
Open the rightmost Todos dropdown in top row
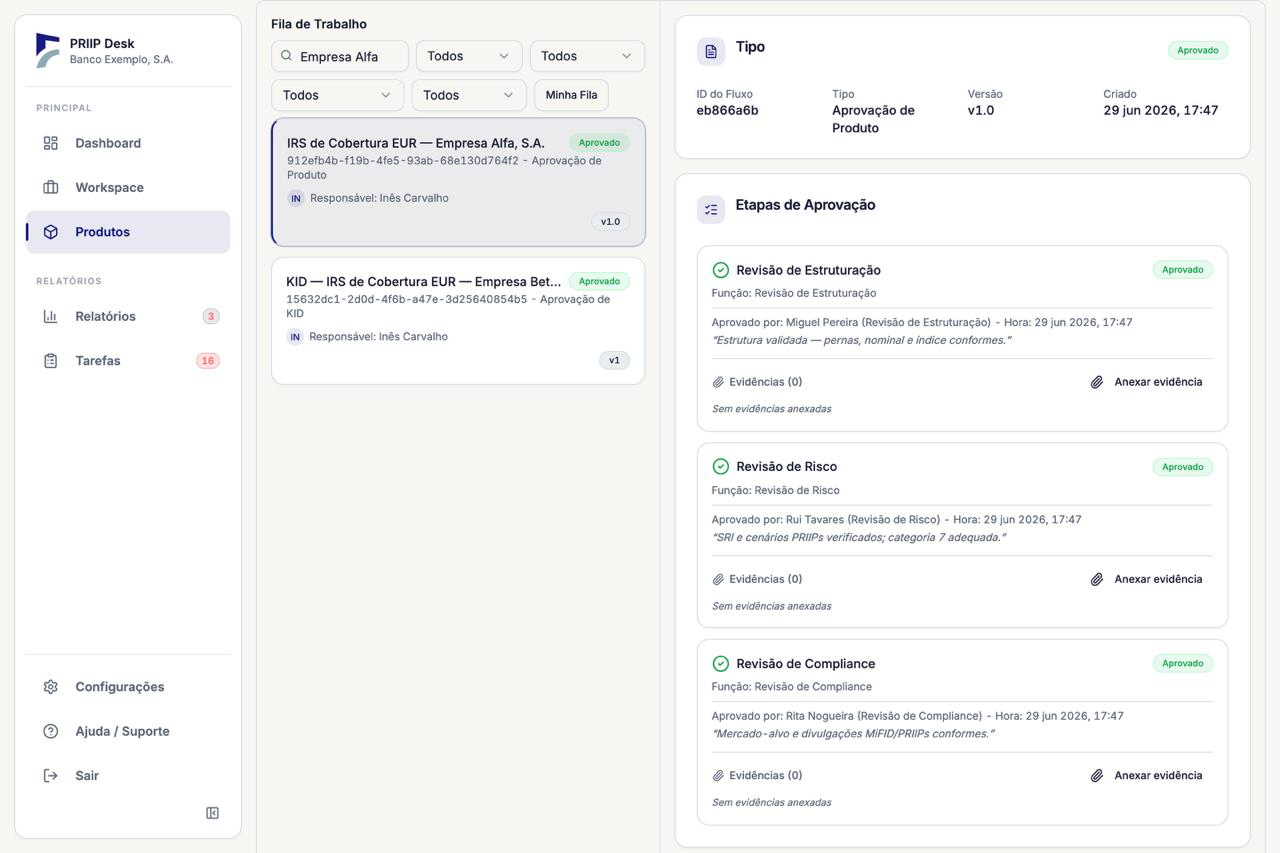pyautogui.click(x=587, y=56)
